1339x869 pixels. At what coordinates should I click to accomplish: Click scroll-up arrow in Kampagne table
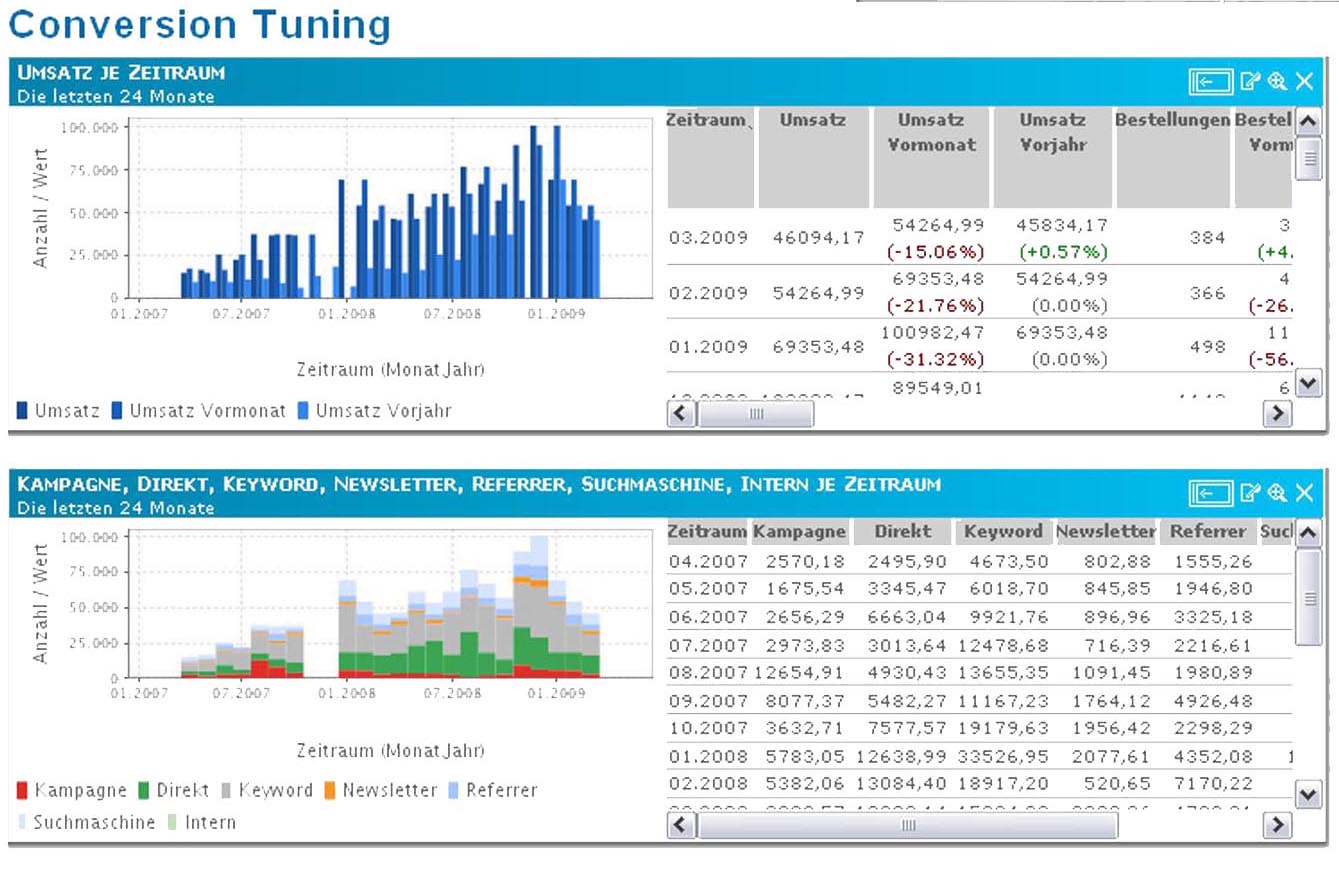[1309, 534]
